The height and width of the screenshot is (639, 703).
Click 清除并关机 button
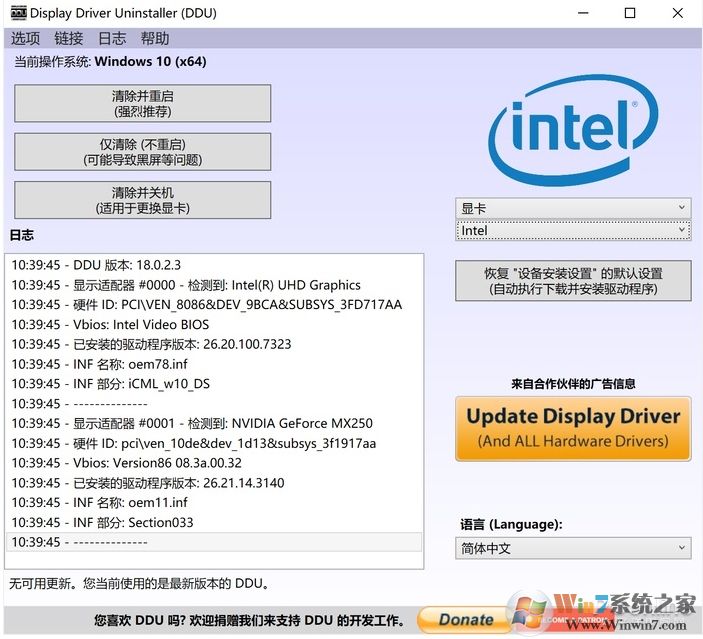[x=143, y=200]
